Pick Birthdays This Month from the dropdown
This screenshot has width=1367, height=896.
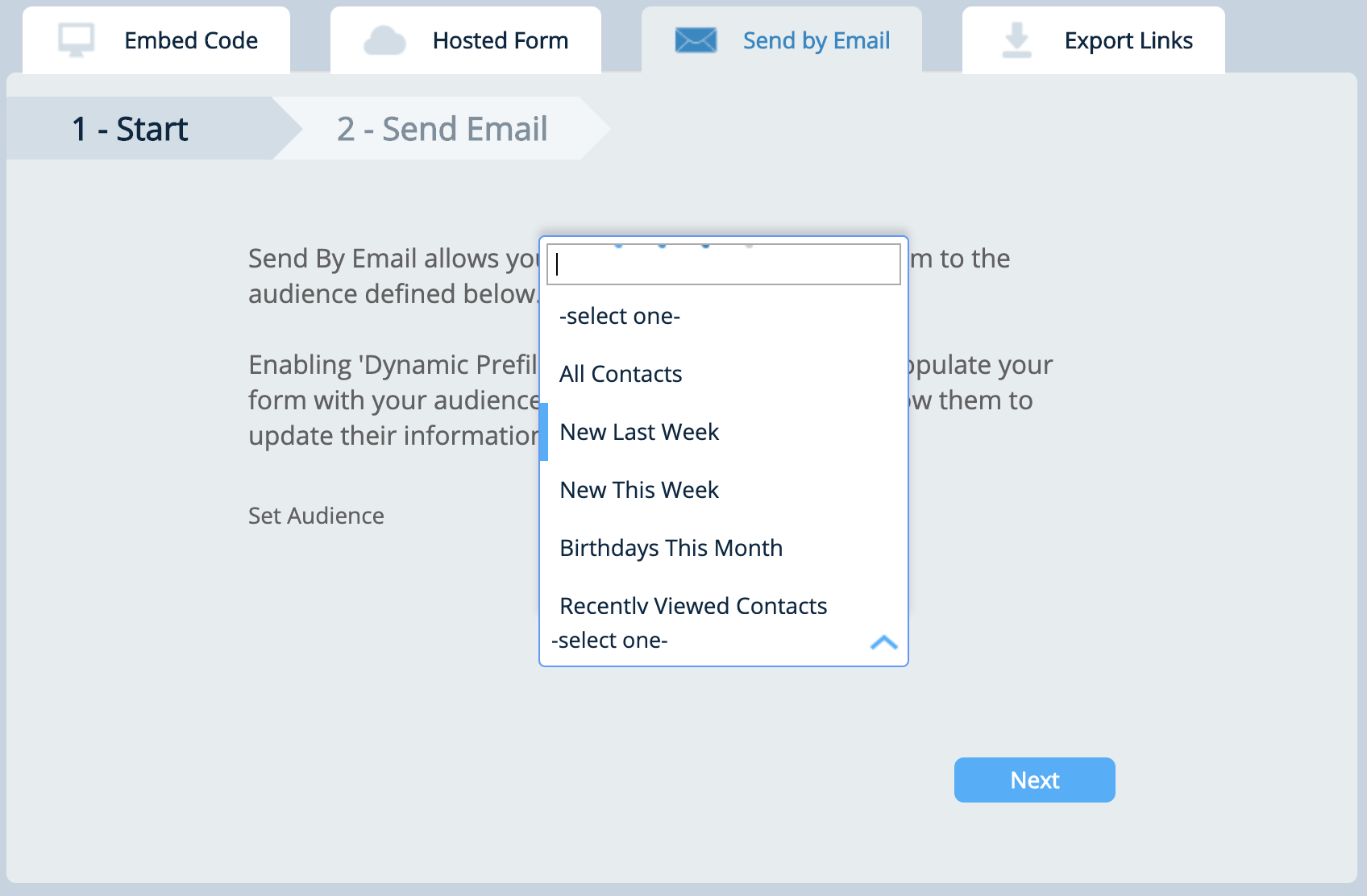(671, 547)
